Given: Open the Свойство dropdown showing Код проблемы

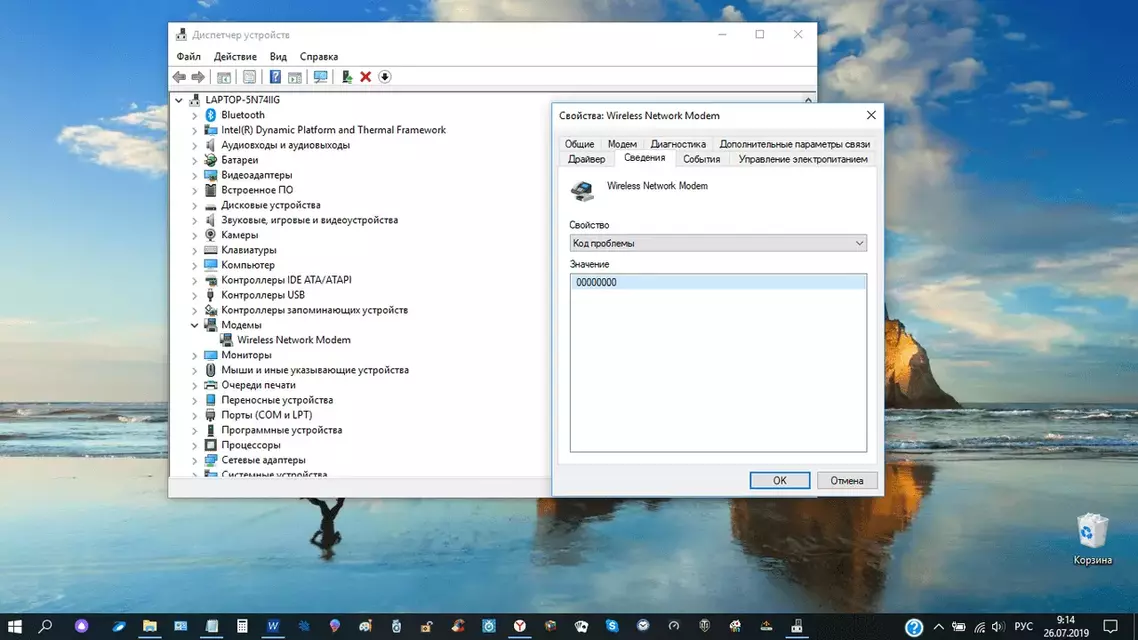Looking at the screenshot, I should coord(717,242).
